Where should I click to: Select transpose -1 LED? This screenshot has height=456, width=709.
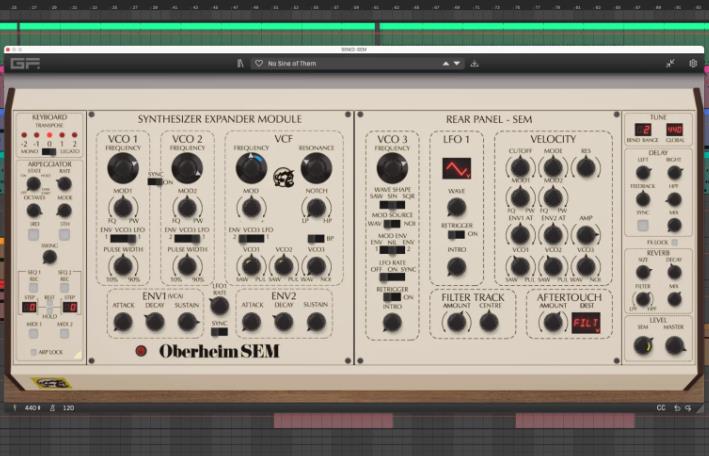tap(37, 135)
